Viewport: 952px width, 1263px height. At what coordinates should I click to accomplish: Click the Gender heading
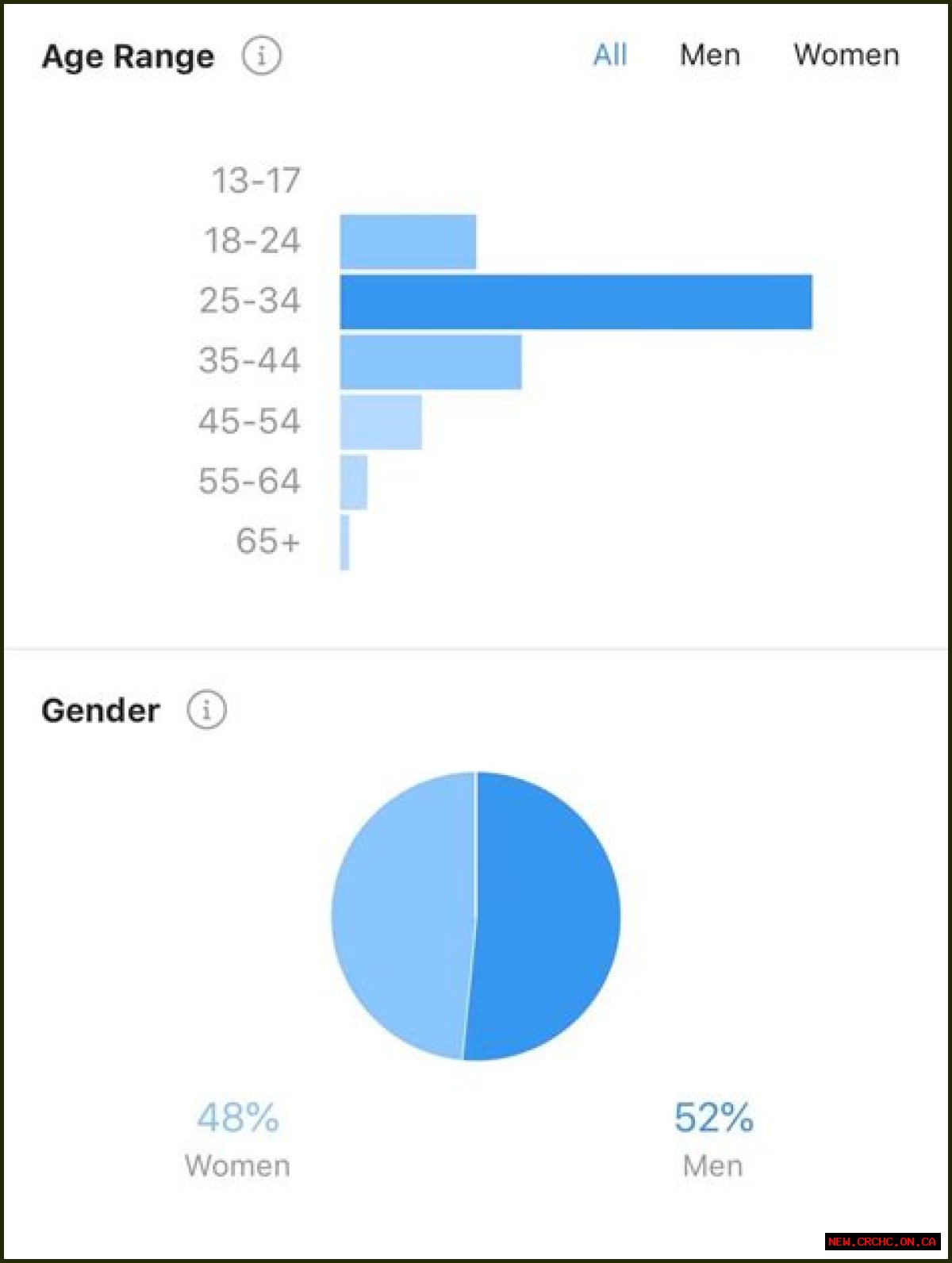pos(101,710)
